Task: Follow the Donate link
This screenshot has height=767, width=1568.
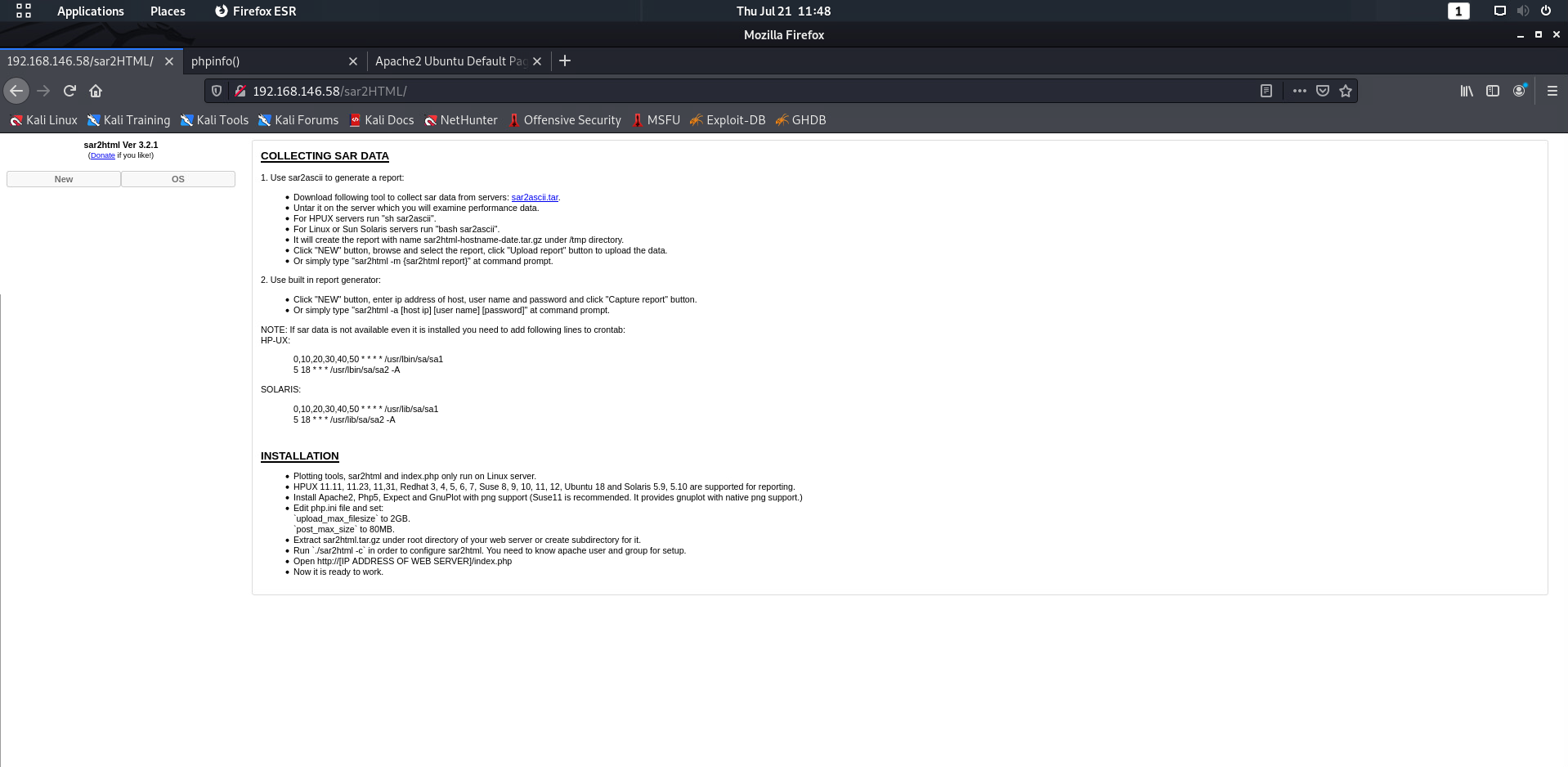Action: pos(102,155)
